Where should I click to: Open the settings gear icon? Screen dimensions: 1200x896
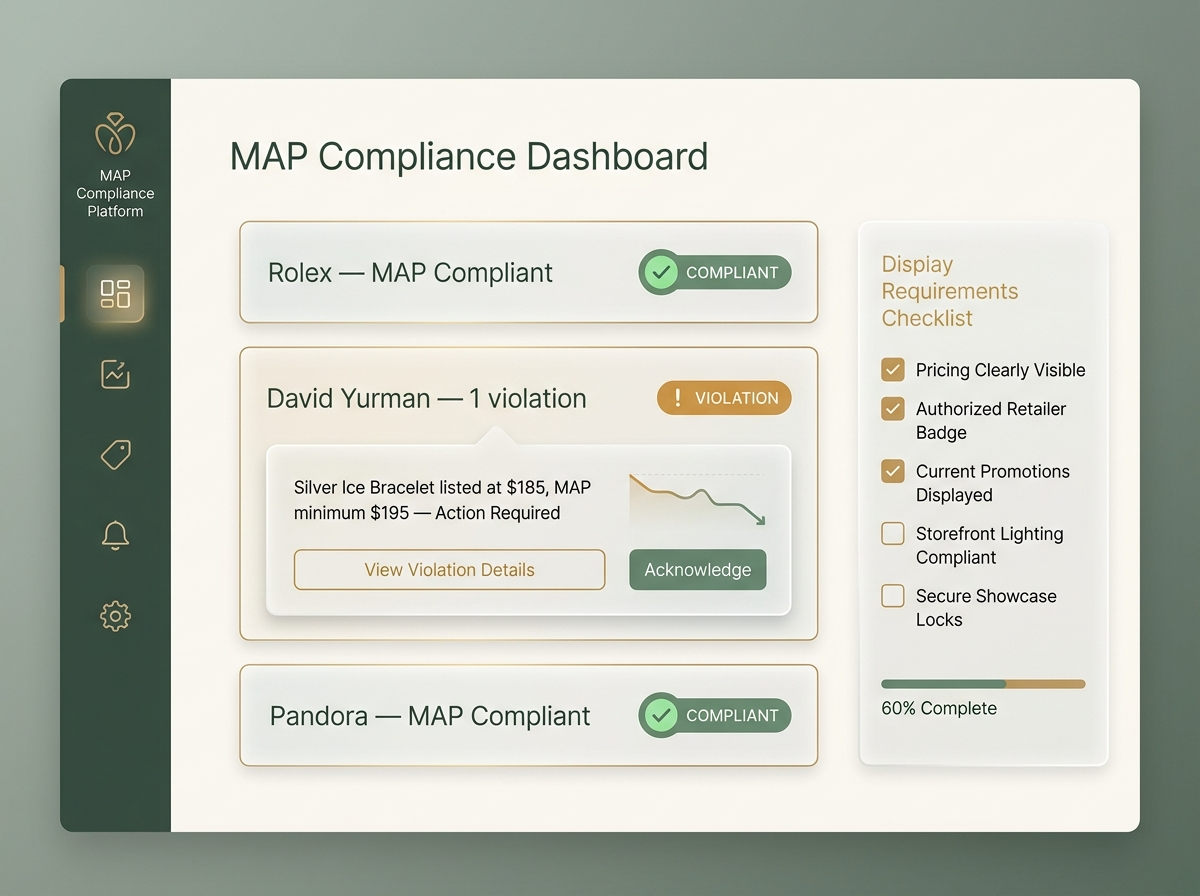point(115,615)
